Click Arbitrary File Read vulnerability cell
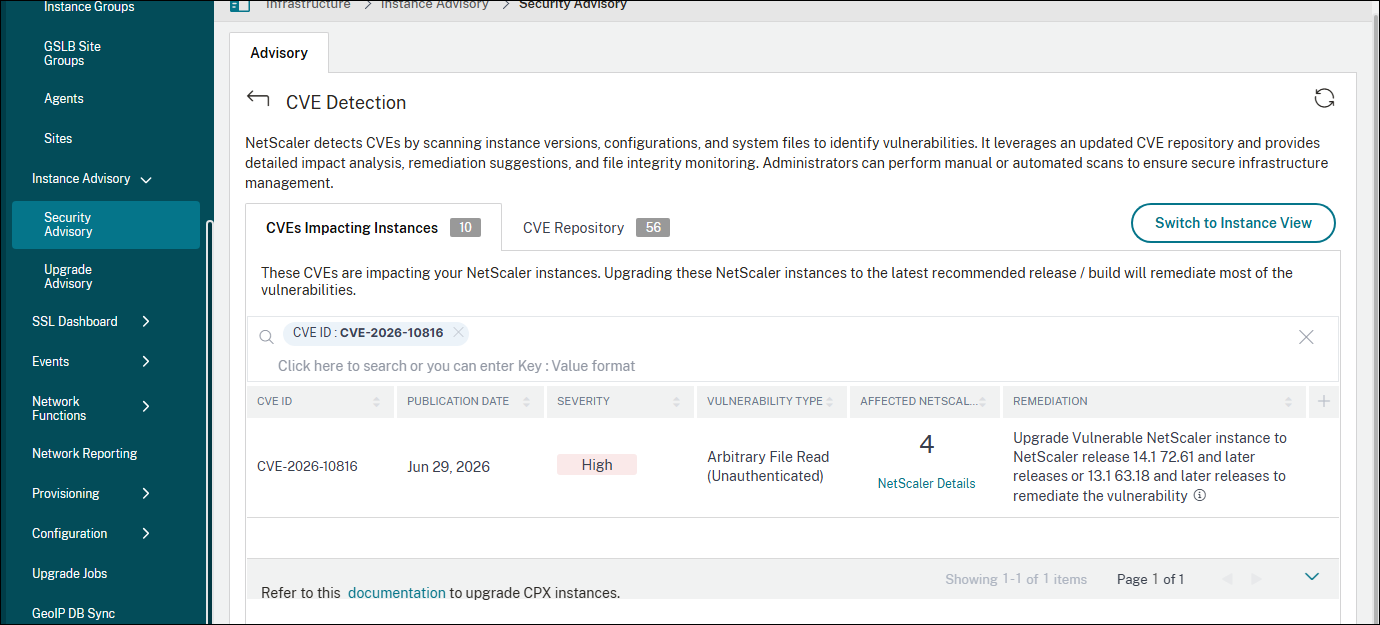1380x625 pixels. (768, 466)
